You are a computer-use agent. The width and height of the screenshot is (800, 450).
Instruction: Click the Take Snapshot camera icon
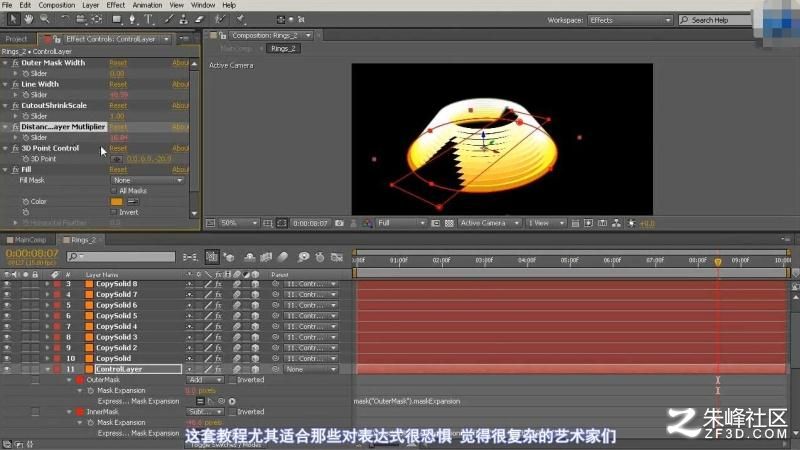click(x=339, y=223)
